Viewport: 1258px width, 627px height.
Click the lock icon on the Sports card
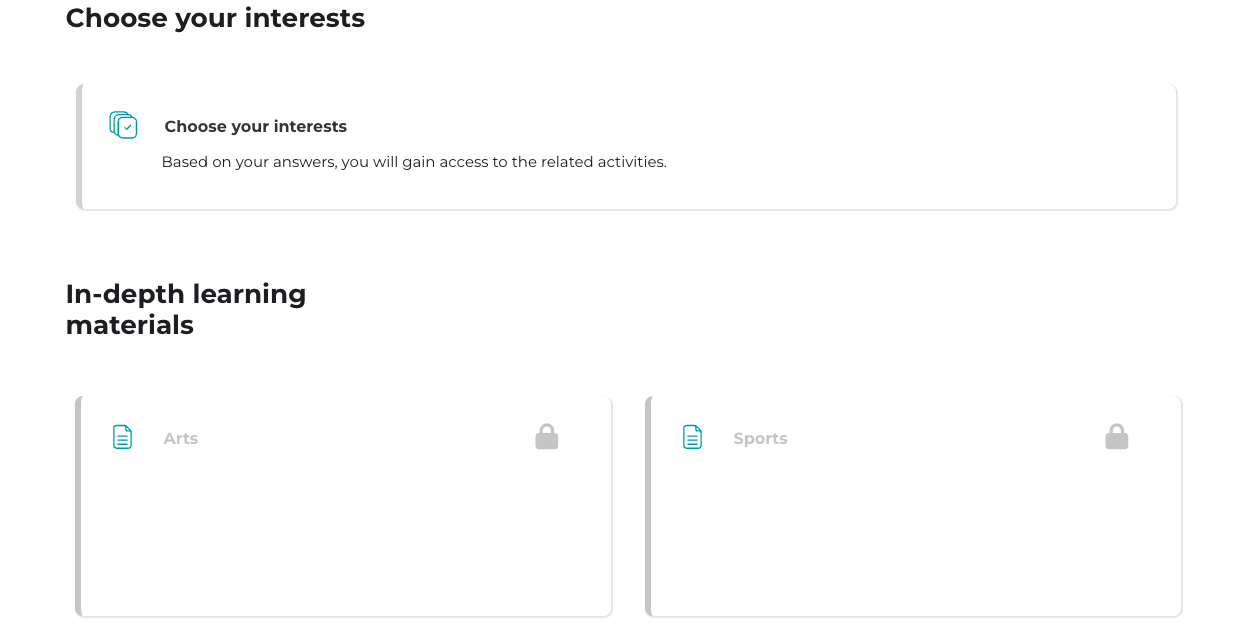pyautogui.click(x=1117, y=437)
